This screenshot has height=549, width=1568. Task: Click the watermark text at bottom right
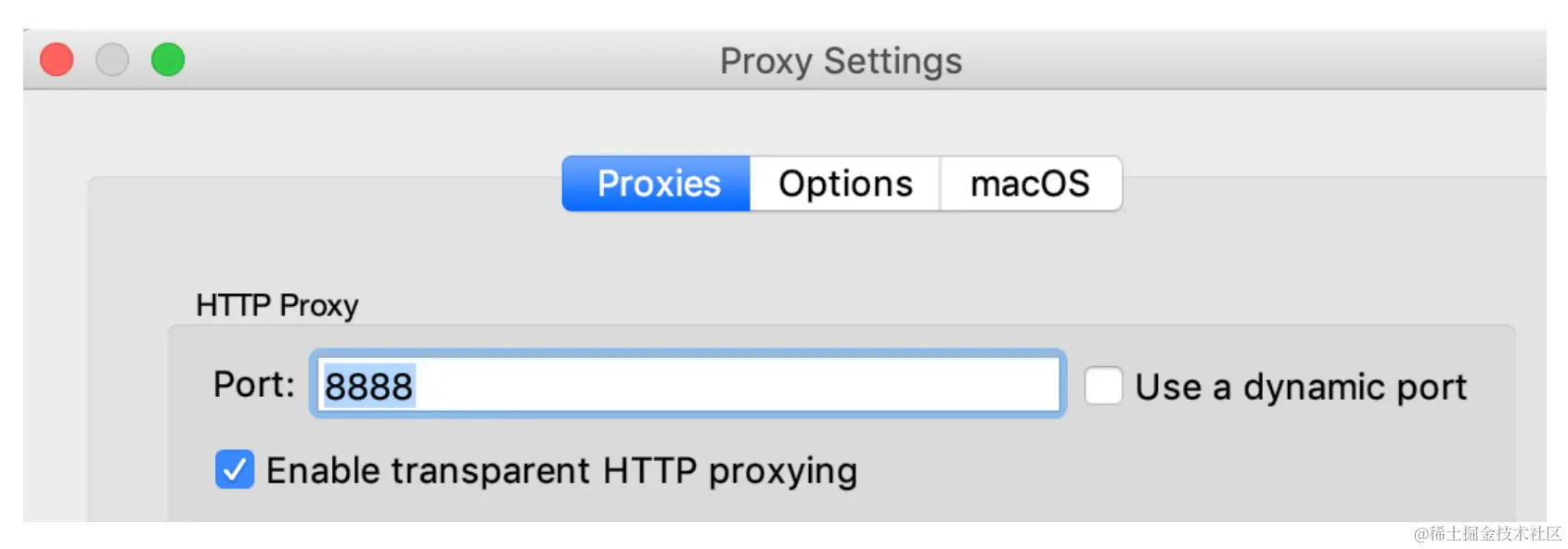(1487, 533)
